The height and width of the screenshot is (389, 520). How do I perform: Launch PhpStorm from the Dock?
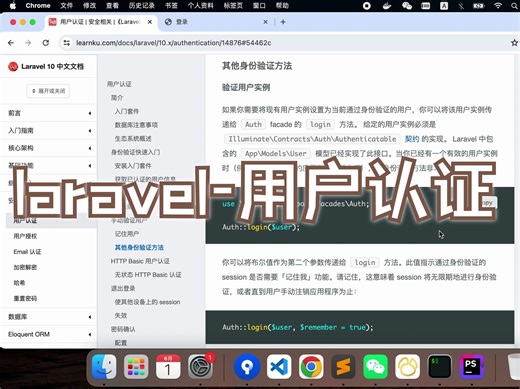[471, 367]
